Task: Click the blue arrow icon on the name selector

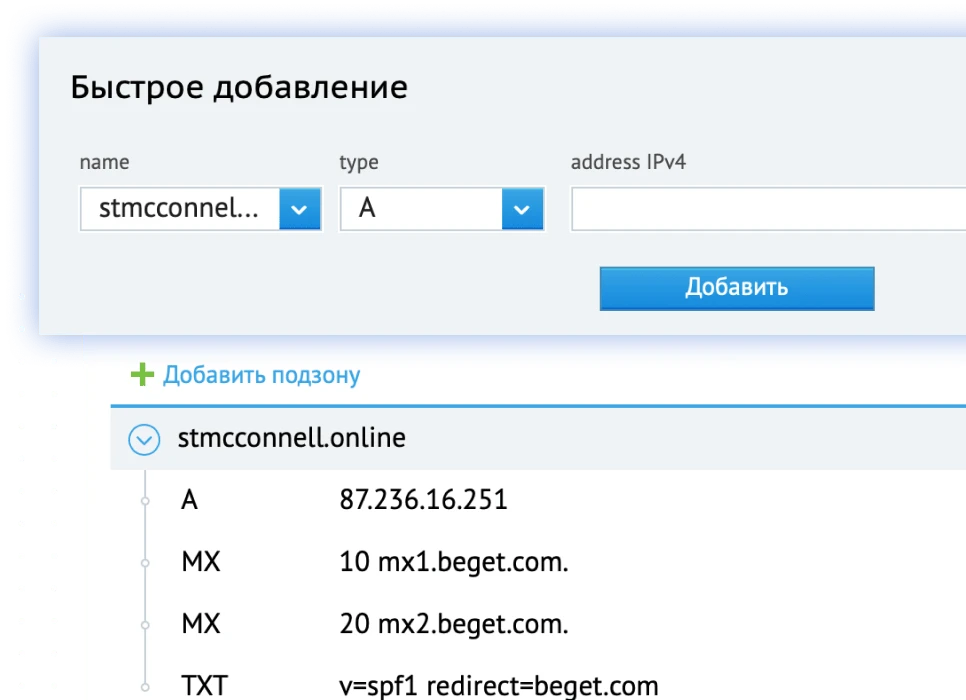Action: [x=300, y=209]
